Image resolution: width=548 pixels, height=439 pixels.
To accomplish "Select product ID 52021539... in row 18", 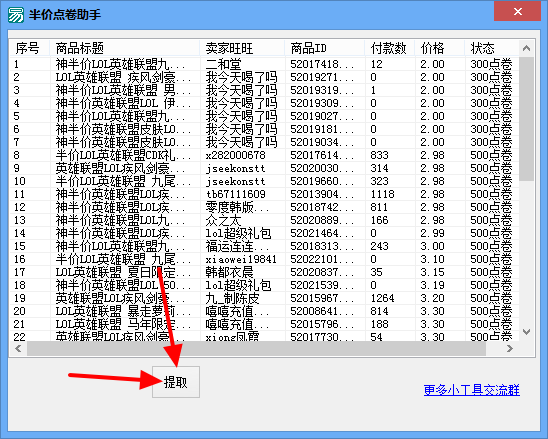I will click(x=322, y=285).
